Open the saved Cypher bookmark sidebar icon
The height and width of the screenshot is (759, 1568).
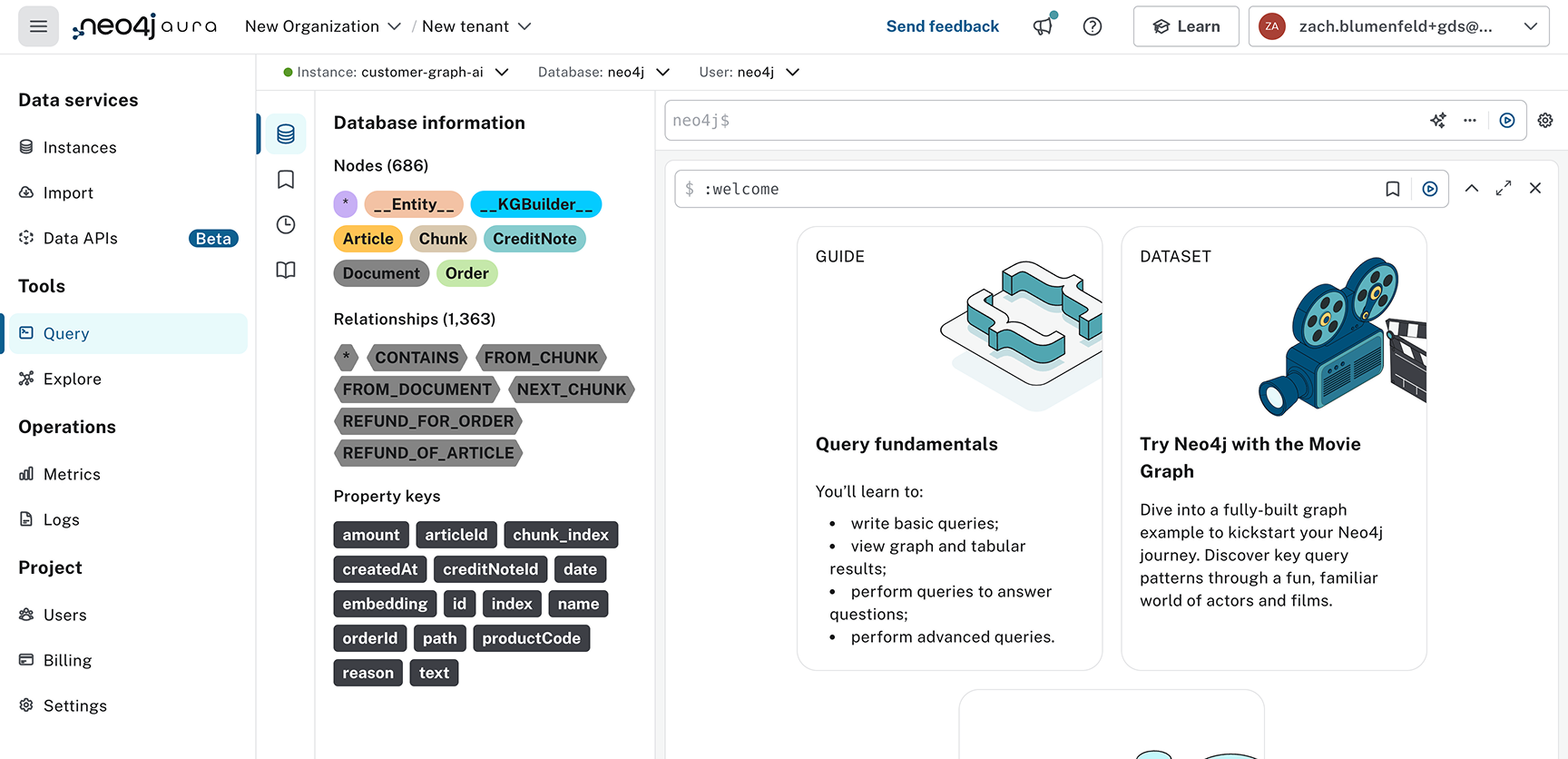click(286, 180)
